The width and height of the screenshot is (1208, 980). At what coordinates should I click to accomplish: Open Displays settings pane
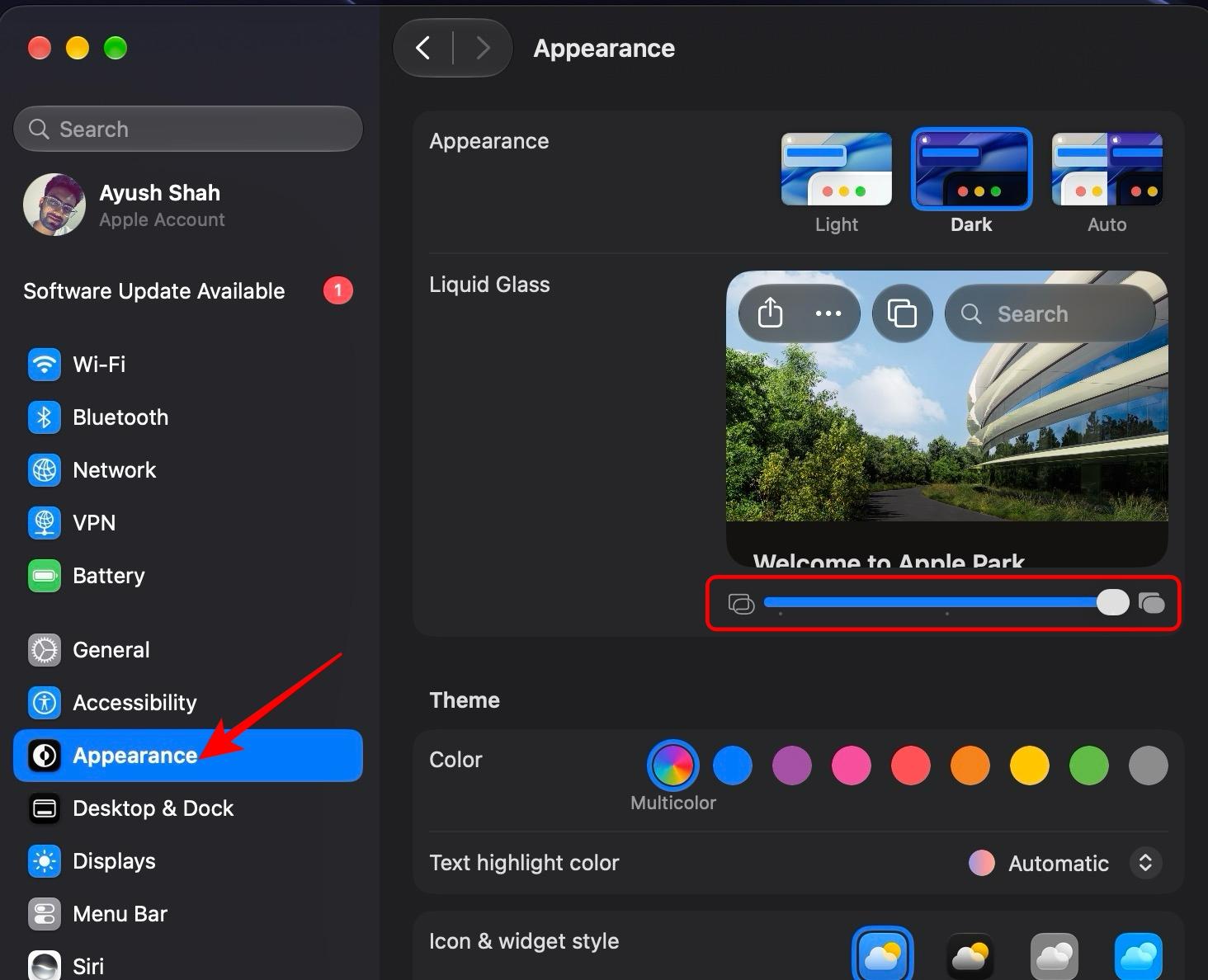pos(188,861)
